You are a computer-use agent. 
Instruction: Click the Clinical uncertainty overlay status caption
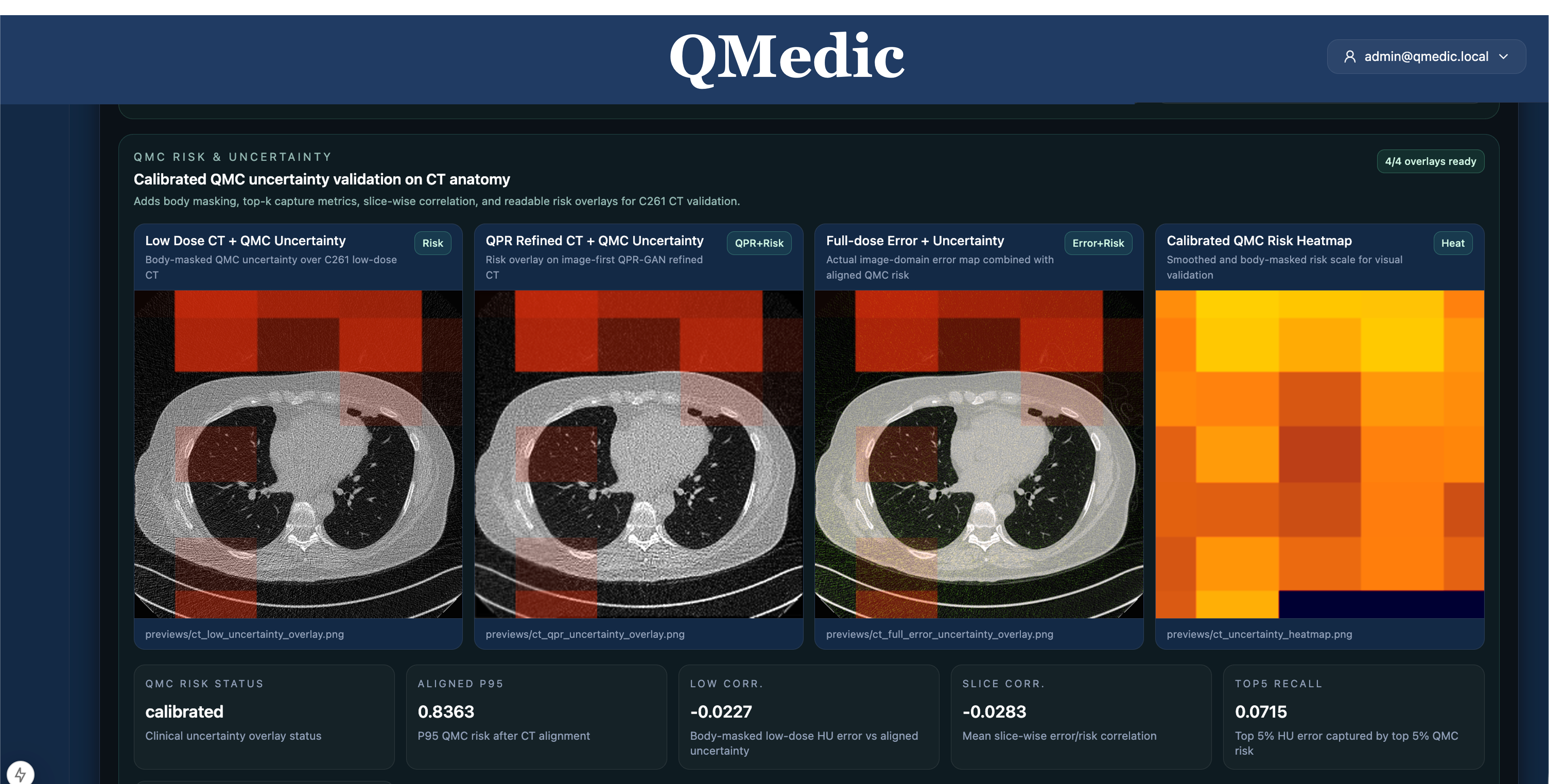(x=233, y=736)
